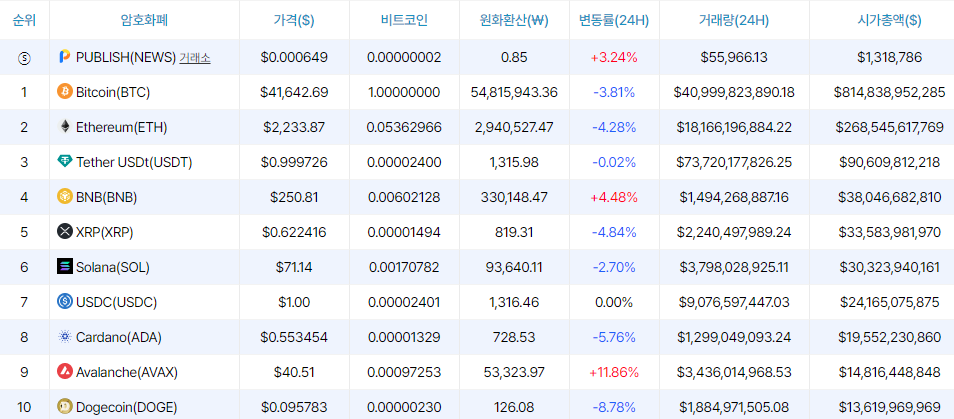Click the Cardano dotted icon

tap(64, 336)
